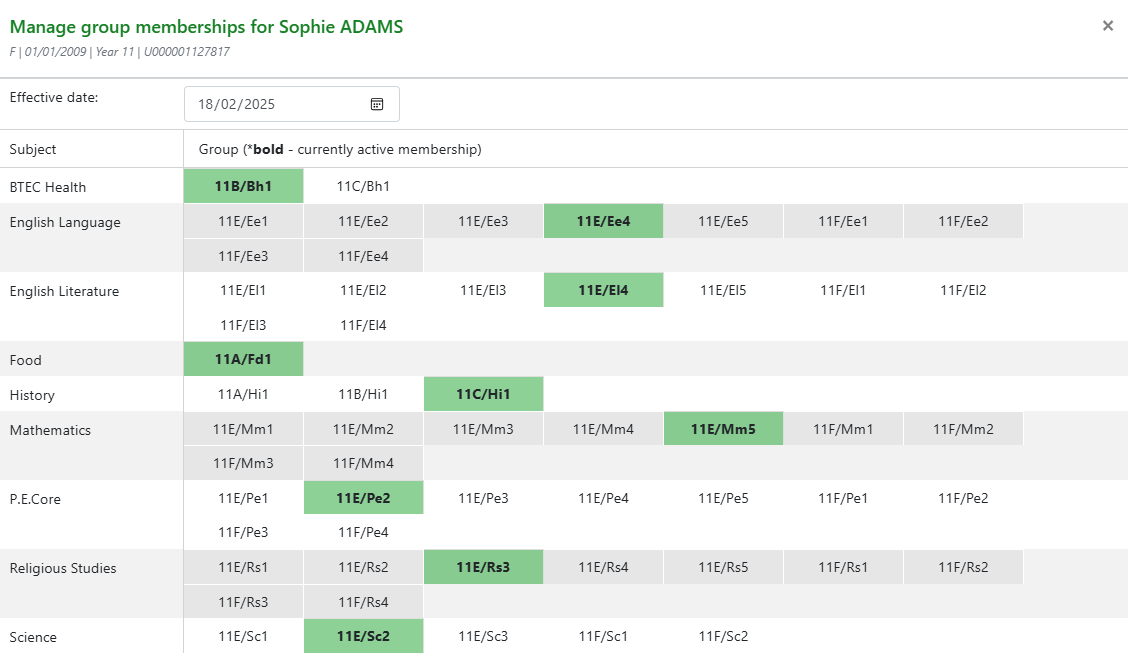This screenshot has height=669, width=1128.
Task: Choose English Literature group 11F/El3
Action: [243, 324]
